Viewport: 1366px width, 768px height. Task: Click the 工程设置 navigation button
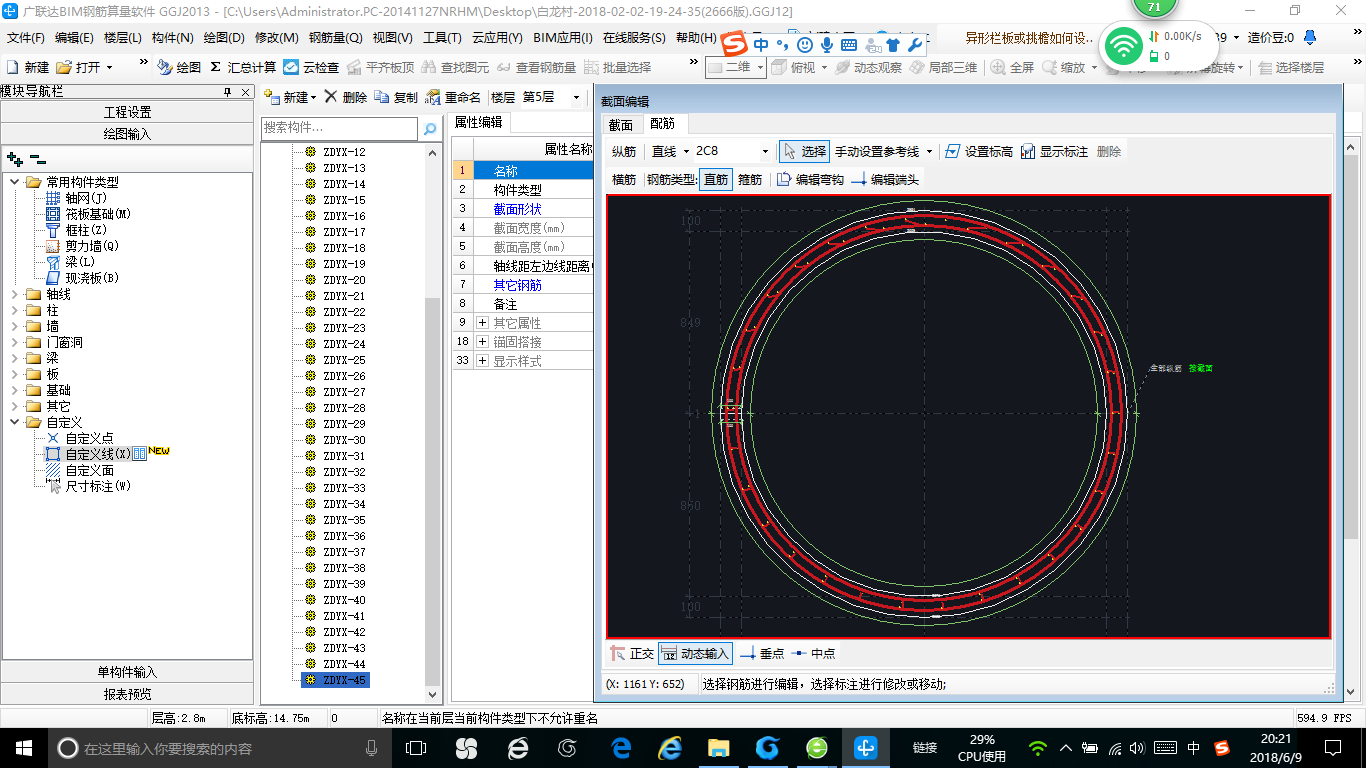(x=127, y=112)
